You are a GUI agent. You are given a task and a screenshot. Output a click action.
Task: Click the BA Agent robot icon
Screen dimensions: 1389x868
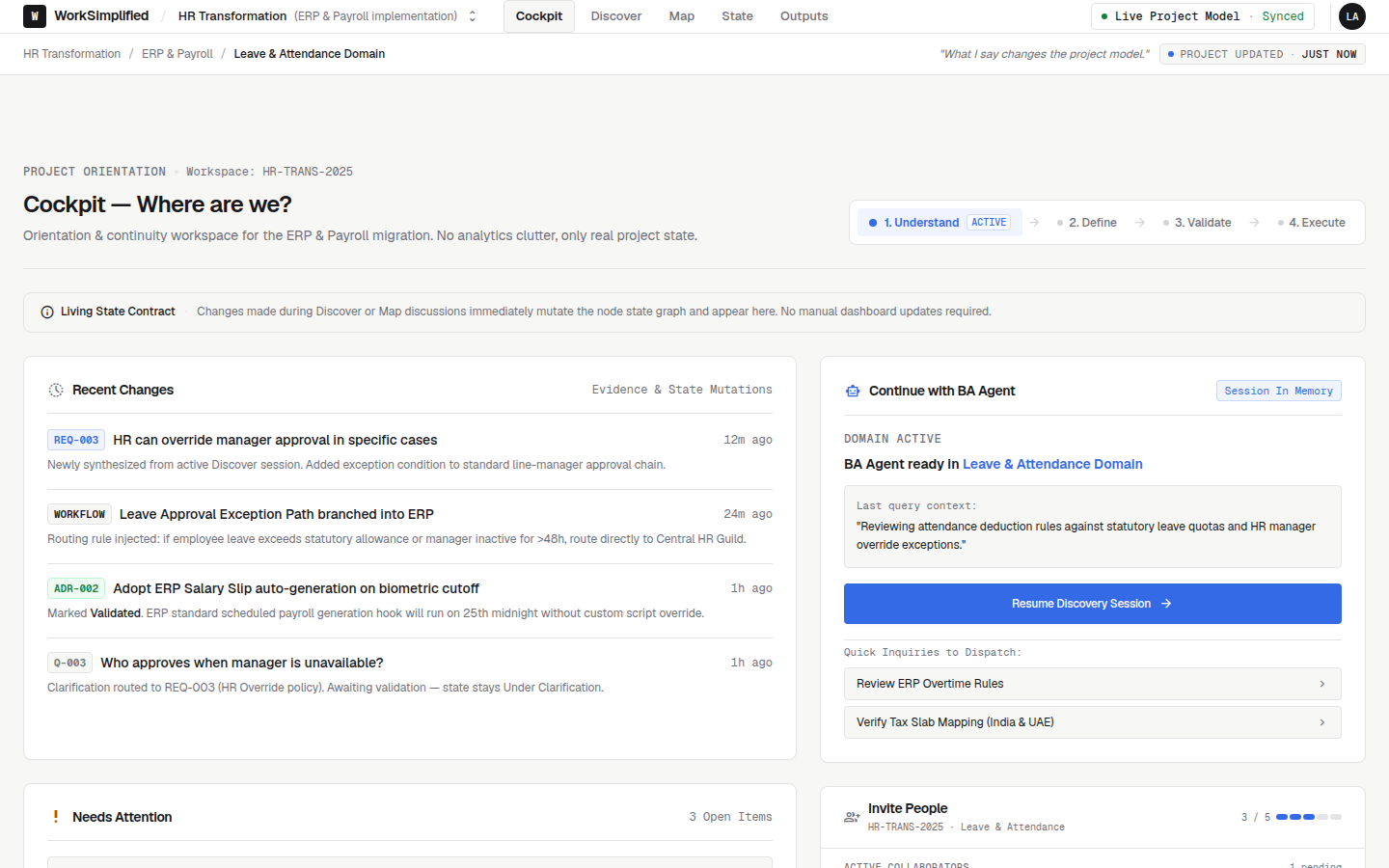(853, 391)
